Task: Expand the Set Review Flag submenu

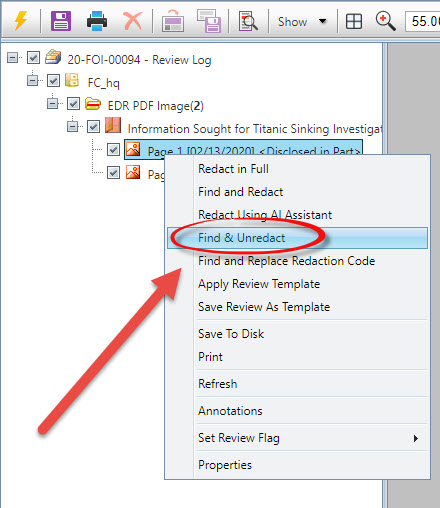Action: [x=297, y=438]
